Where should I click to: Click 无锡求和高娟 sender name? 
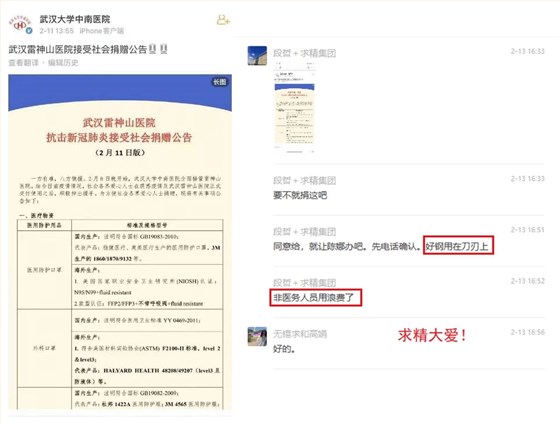point(300,334)
